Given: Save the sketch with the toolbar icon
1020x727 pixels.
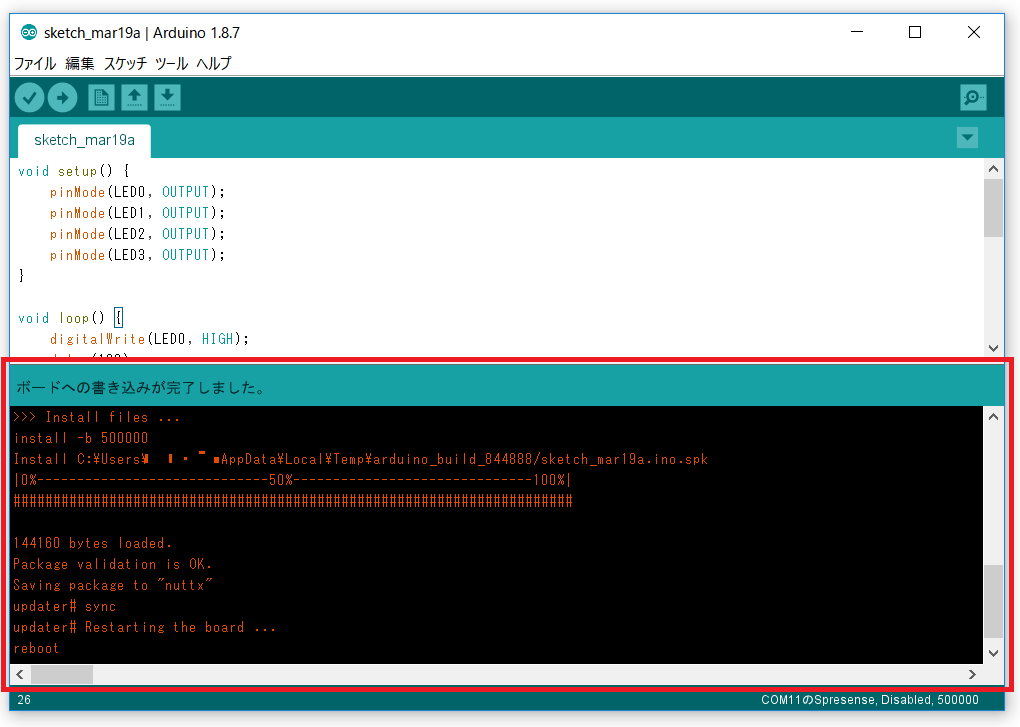Looking at the screenshot, I should coord(167,97).
